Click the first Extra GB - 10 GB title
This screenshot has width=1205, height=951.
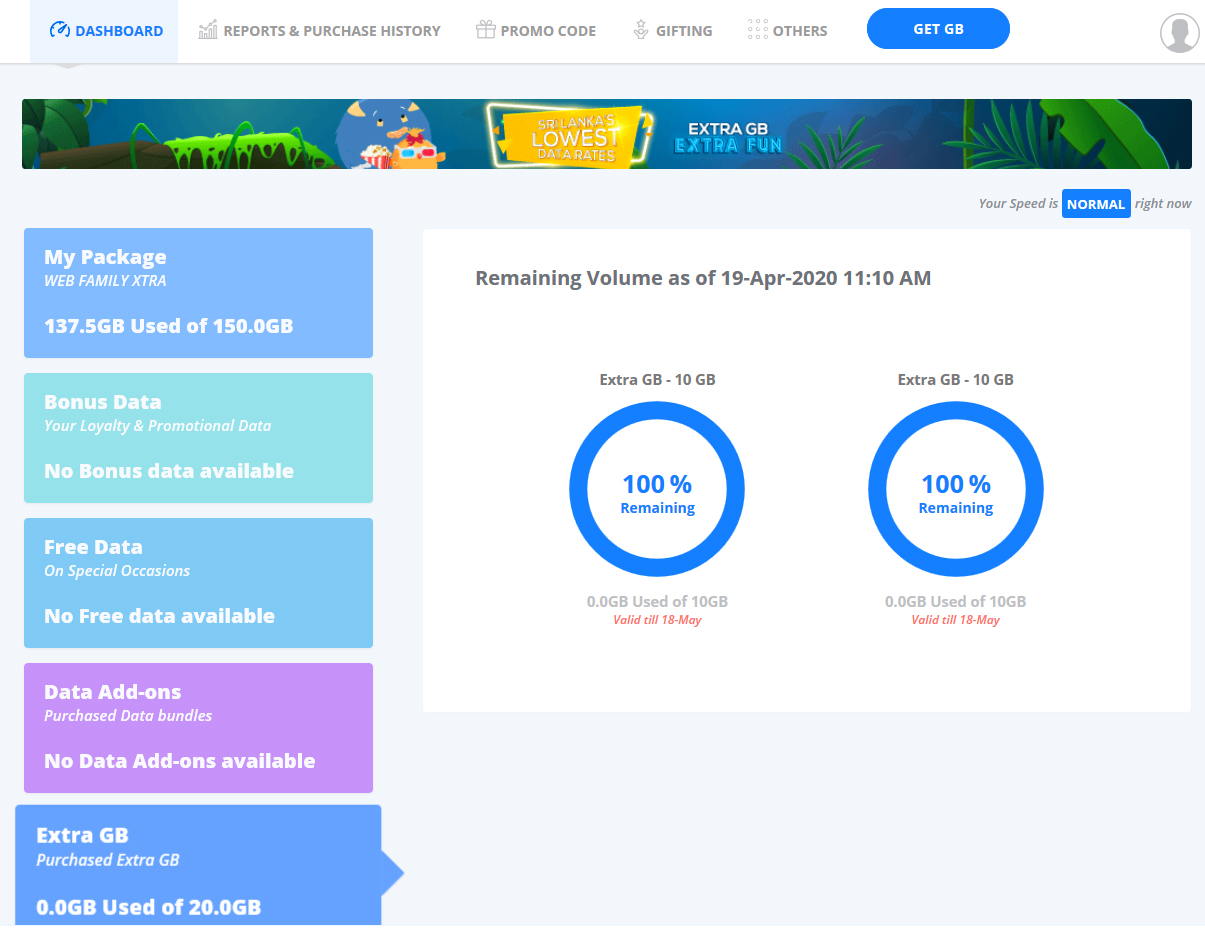click(x=657, y=380)
